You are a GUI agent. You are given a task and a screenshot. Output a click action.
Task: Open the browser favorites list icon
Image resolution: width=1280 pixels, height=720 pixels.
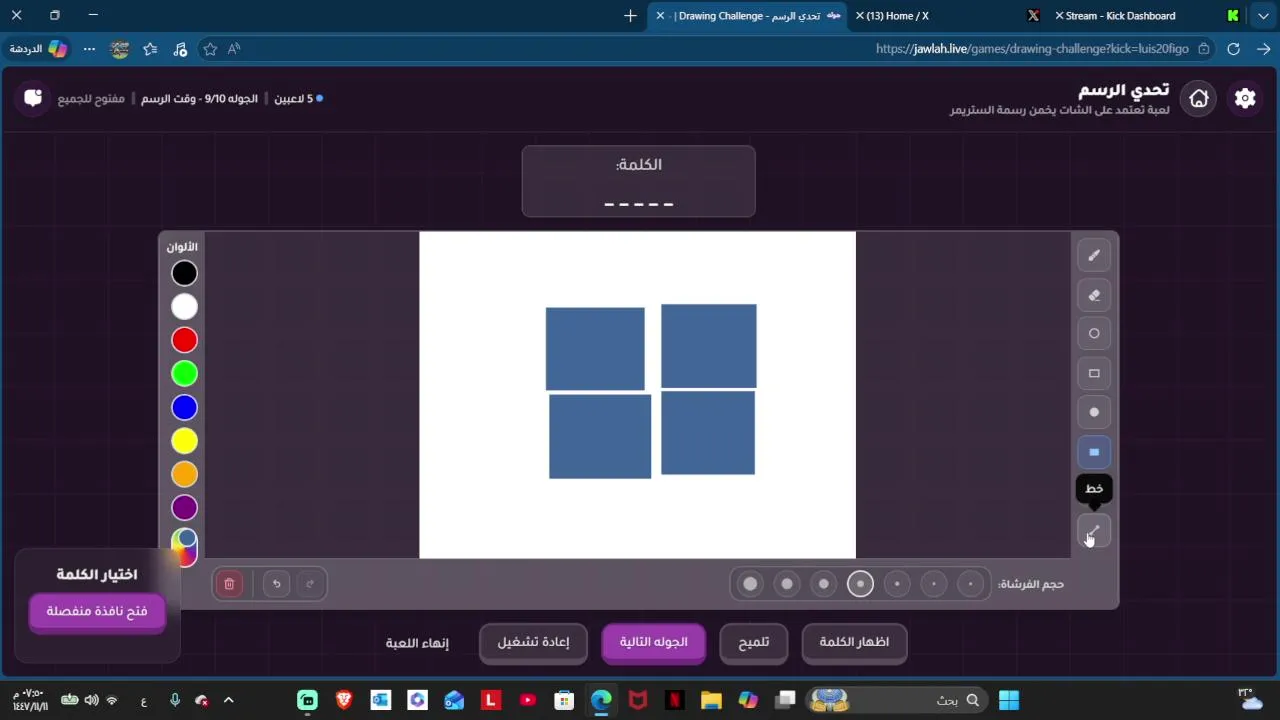click(x=150, y=49)
